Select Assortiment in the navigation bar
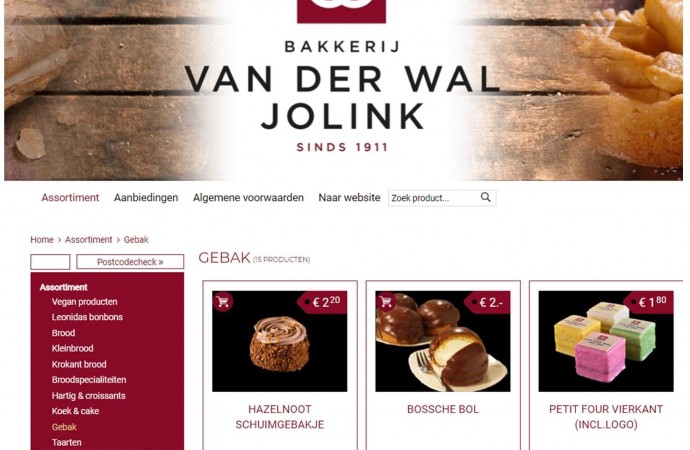690x450 pixels. [70, 198]
